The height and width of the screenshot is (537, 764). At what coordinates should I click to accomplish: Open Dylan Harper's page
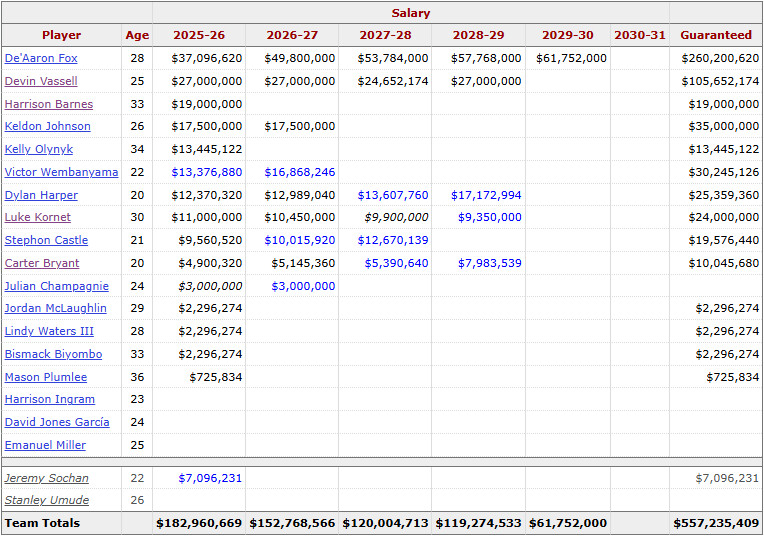point(41,195)
